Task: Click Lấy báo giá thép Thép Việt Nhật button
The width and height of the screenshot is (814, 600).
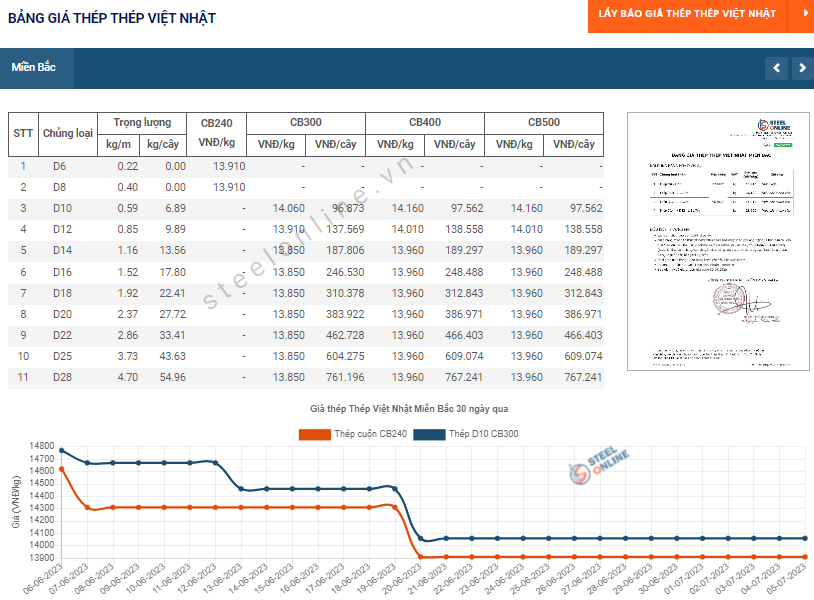Action: click(x=687, y=13)
